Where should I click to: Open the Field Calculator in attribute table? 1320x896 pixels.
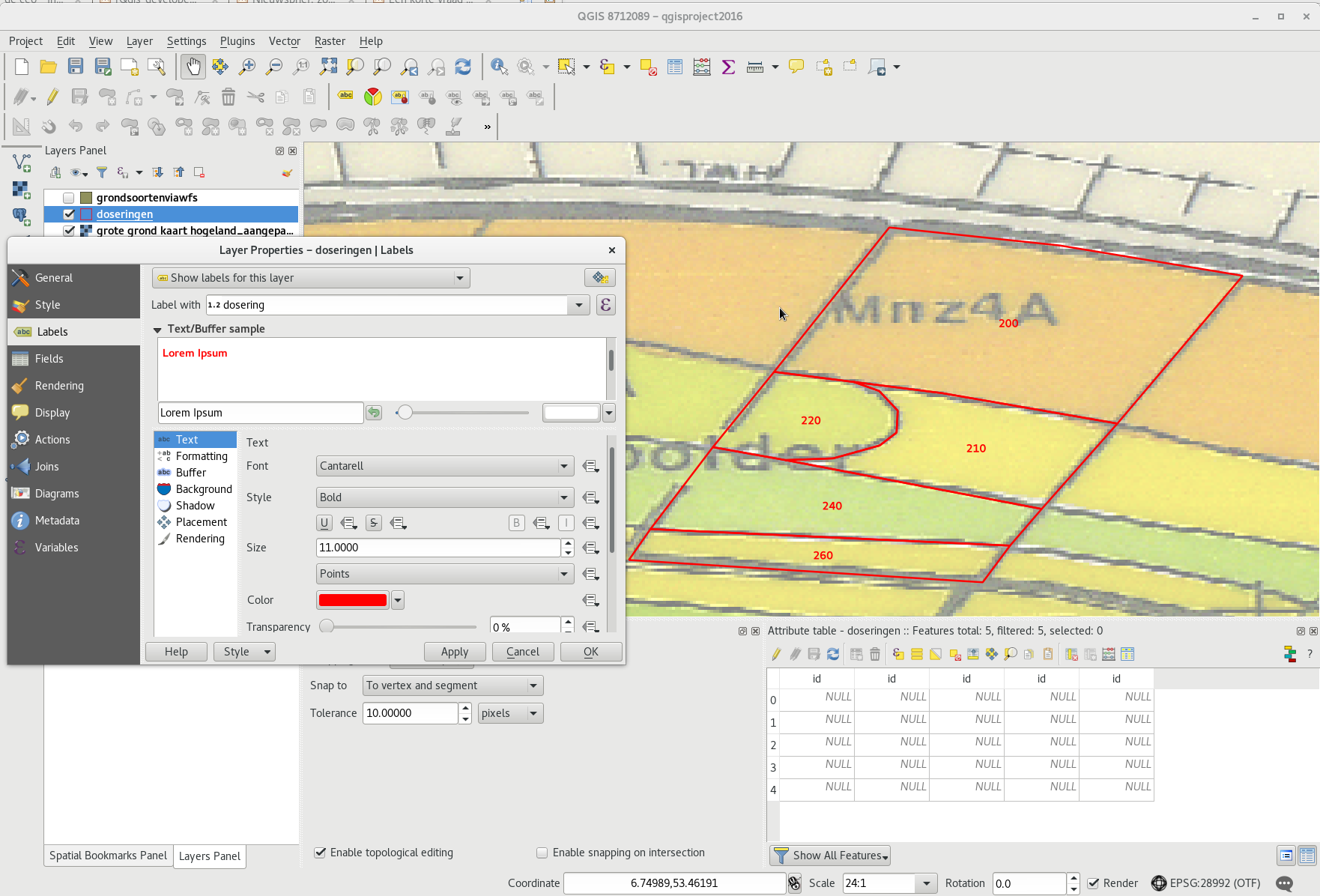(x=1109, y=654)
